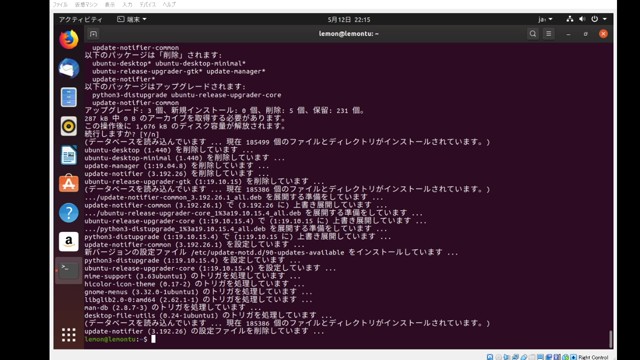Open the terminal search tool
This screenshot has width=640, height=360.
533,34
